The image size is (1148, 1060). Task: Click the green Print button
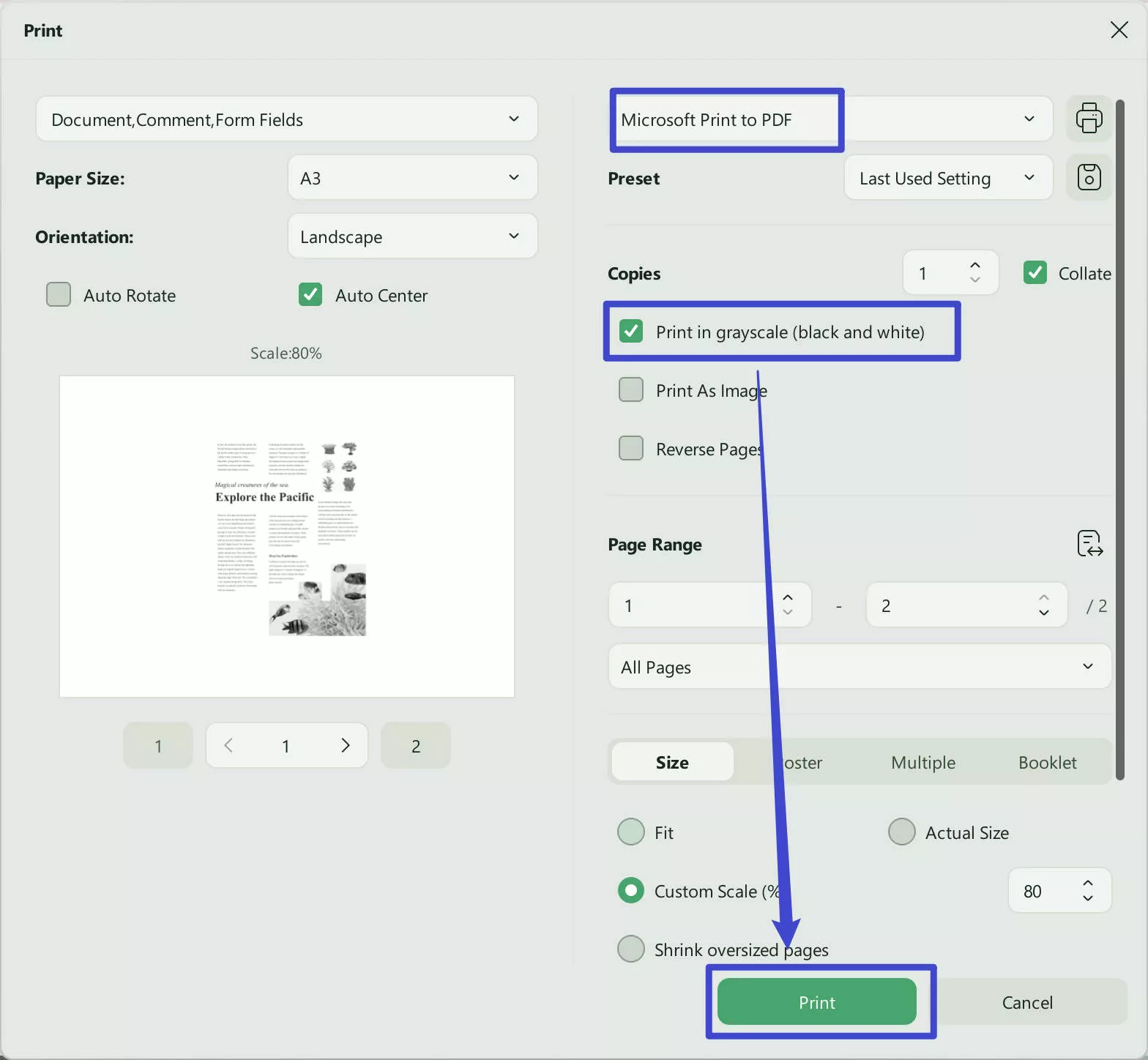(x=816, y=1002)
